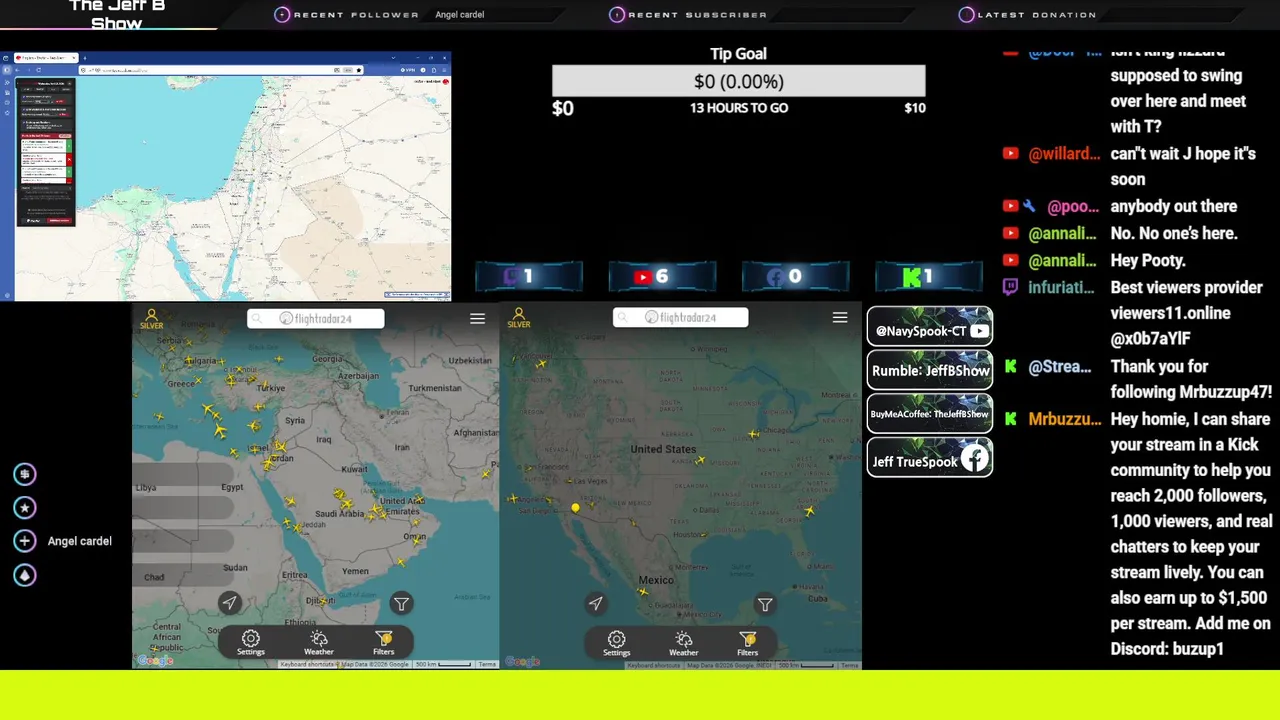This screenshot has width=1280, height=720.
Task: Open Filters in the Middle East flightradar panel
Action: tap(384, 643)
